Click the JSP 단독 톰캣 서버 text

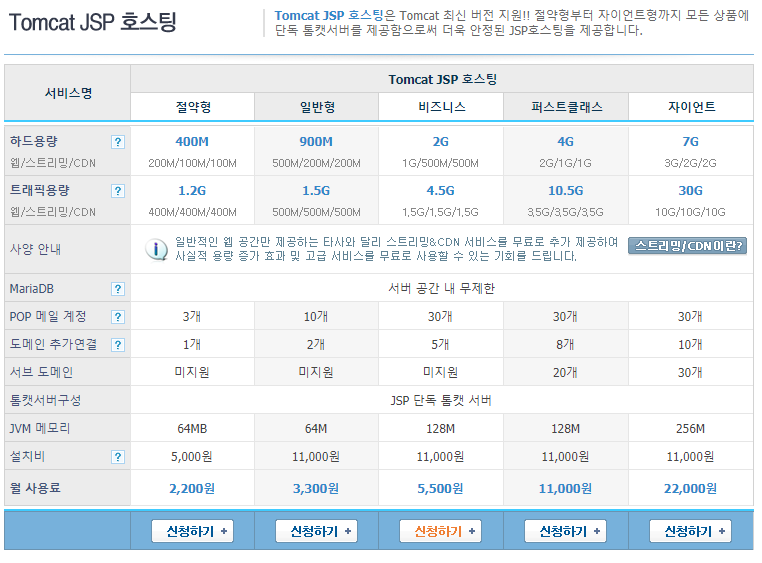click(441, 400)
